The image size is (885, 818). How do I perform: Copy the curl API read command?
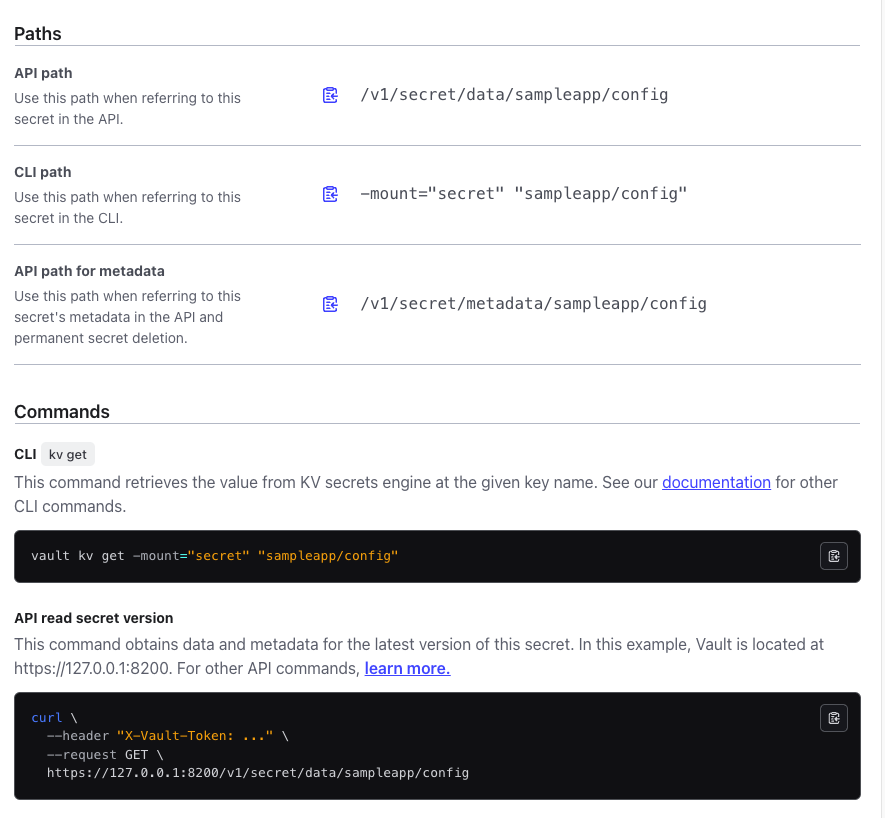tap(833, 717)
